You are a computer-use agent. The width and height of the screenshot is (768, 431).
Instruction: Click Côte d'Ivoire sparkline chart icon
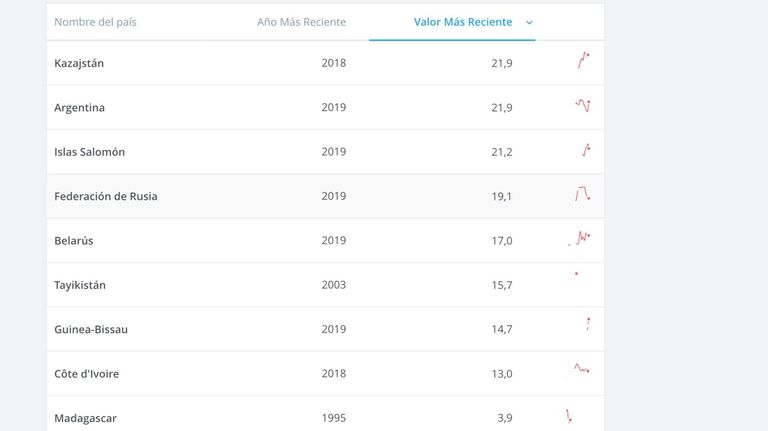pyautogui.click(x=581, y=368)
